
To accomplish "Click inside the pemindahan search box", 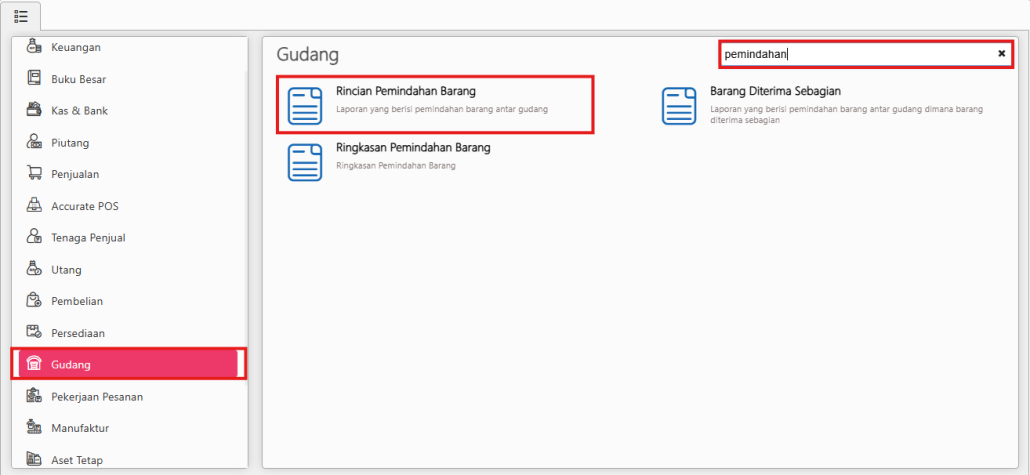I will coord(855,54).
